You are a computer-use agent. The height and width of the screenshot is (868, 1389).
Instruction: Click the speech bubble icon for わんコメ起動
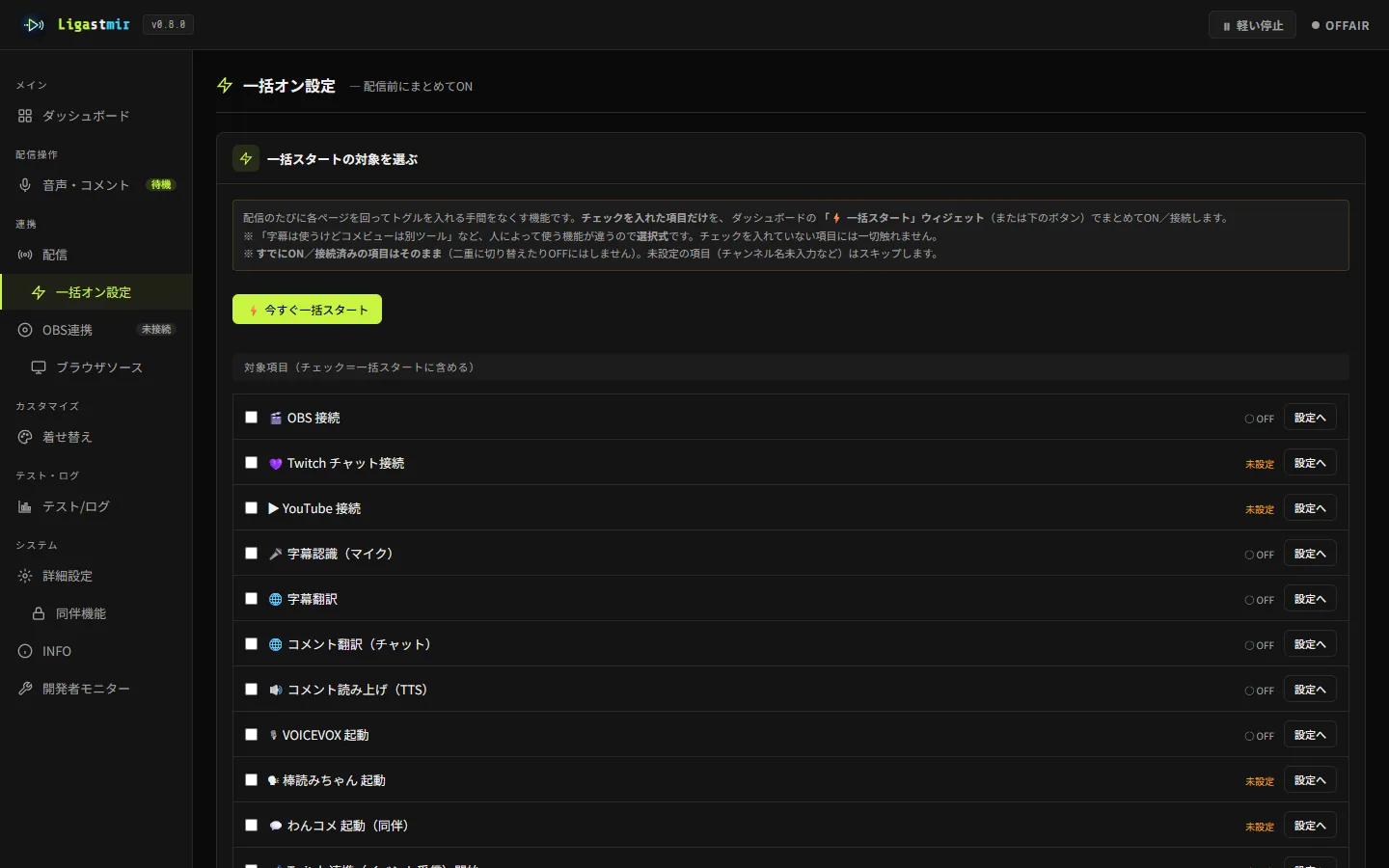click(x=276, y=826)
